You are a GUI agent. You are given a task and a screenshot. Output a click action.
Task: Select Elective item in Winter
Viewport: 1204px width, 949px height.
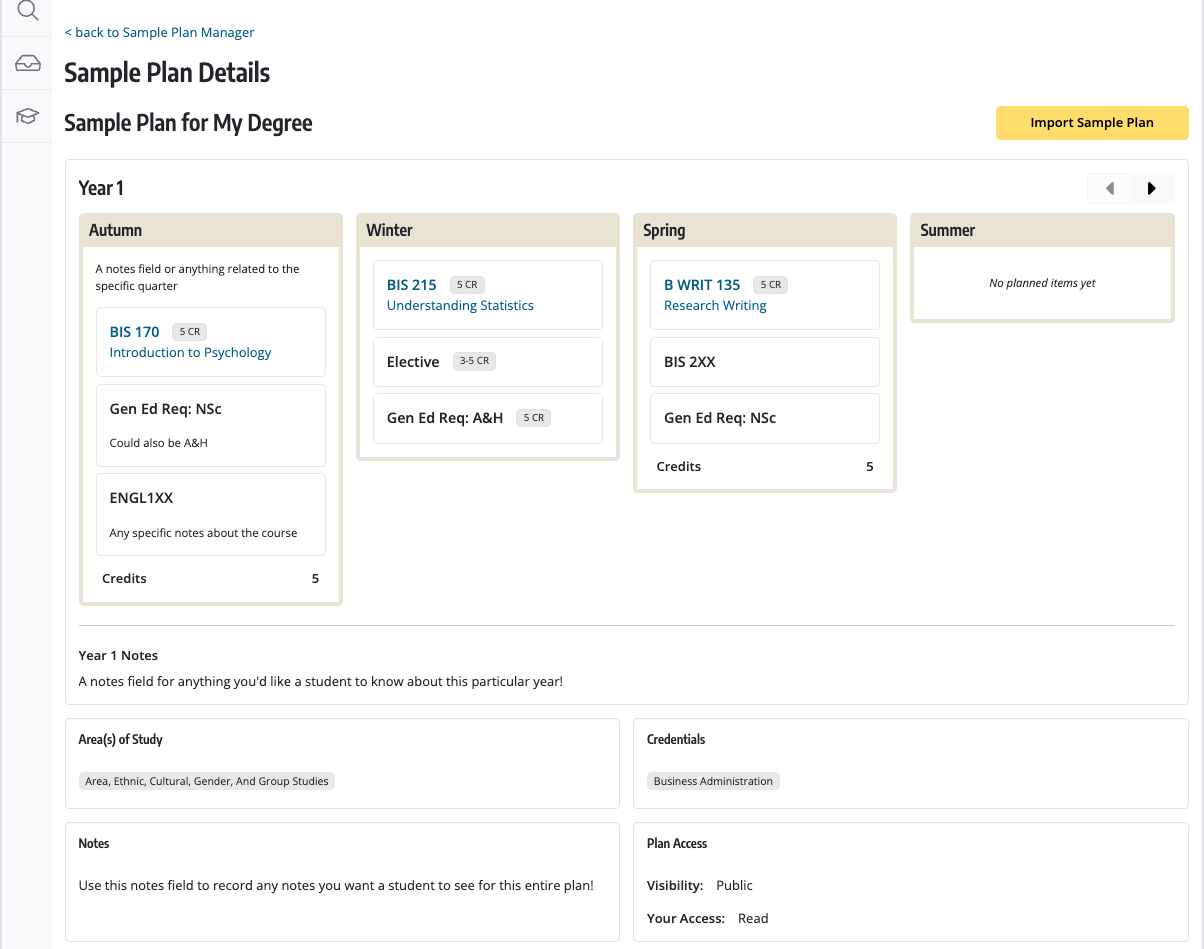[488, 362]
